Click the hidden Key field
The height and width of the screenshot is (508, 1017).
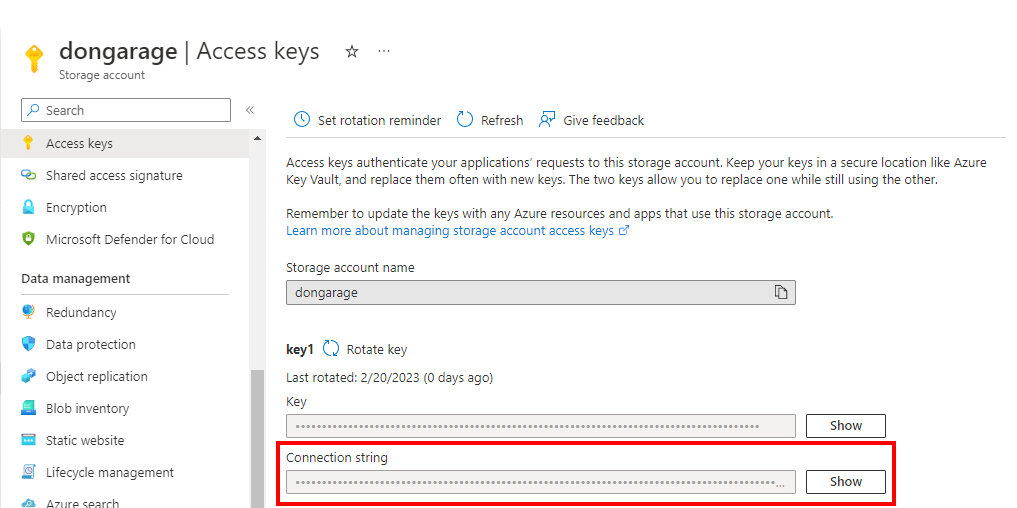(540, 426)
